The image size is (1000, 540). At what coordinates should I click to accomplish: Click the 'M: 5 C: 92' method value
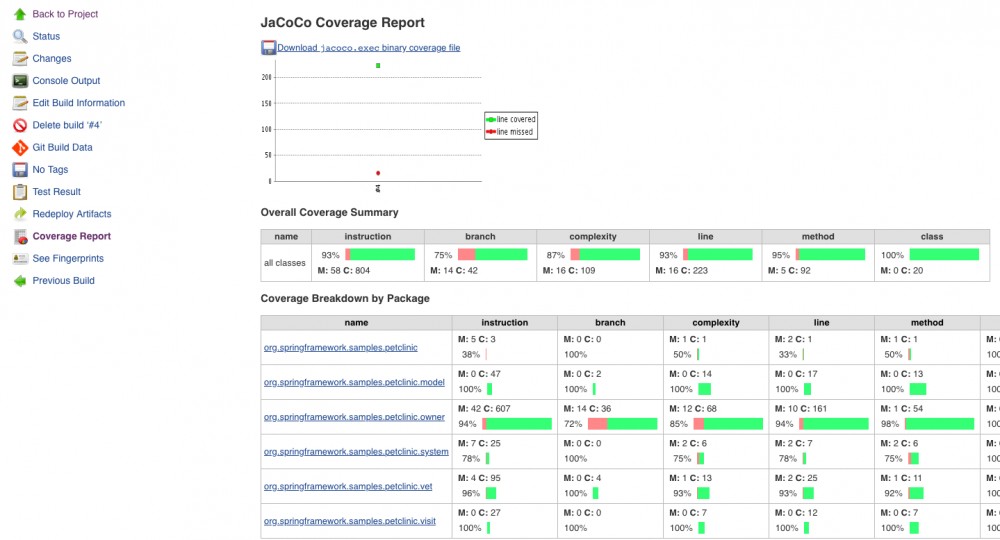790,270
